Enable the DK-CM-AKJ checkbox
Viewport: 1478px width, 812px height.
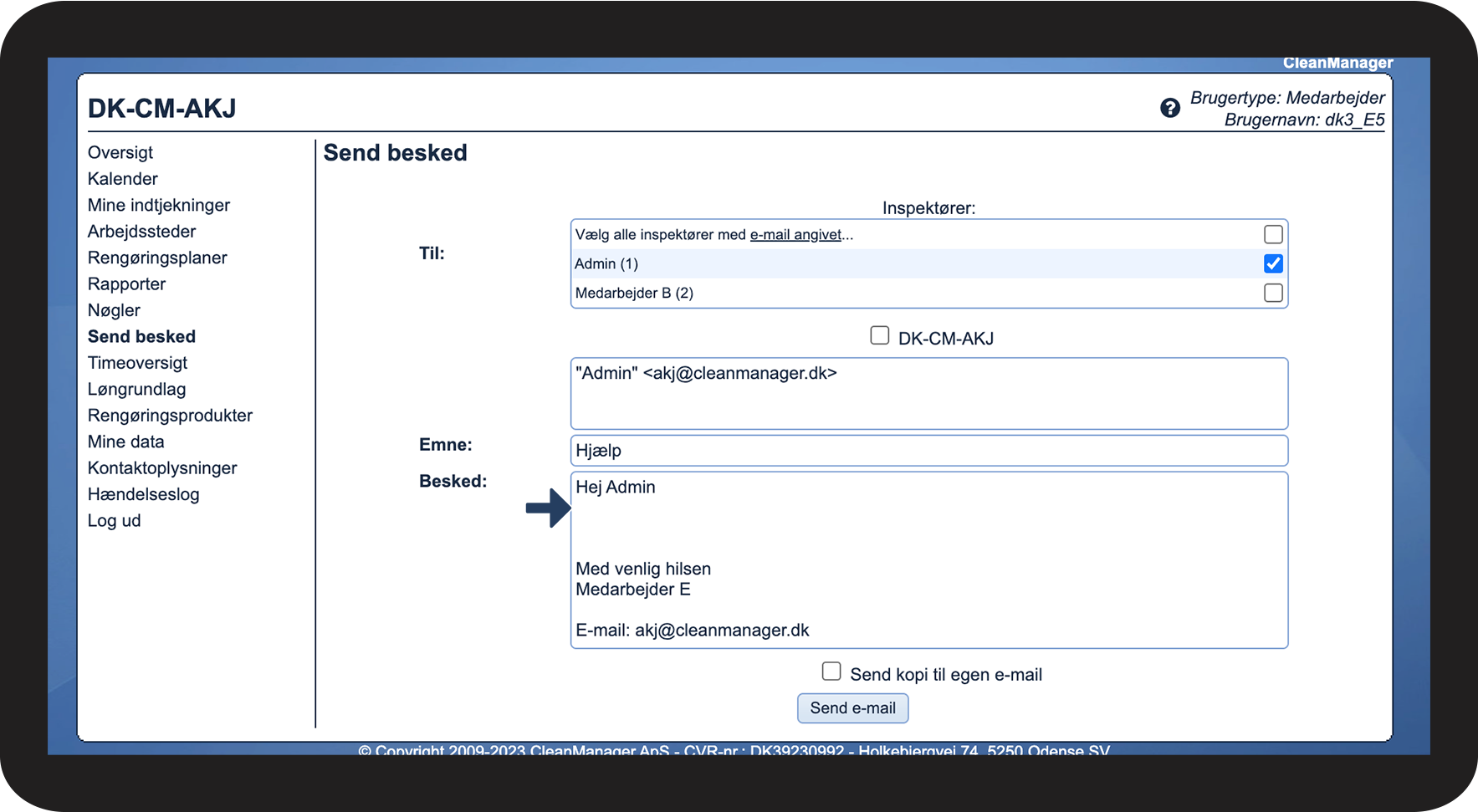tap(880, 335)
